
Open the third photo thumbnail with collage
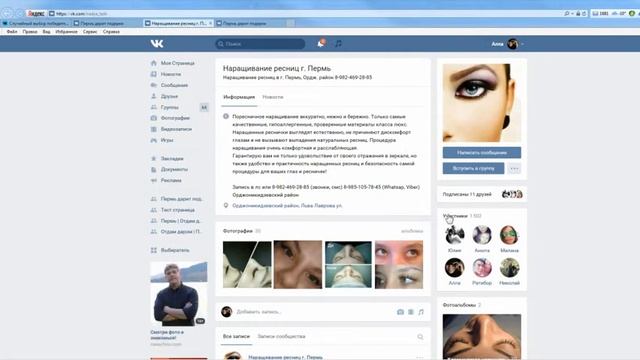(348, 264)
